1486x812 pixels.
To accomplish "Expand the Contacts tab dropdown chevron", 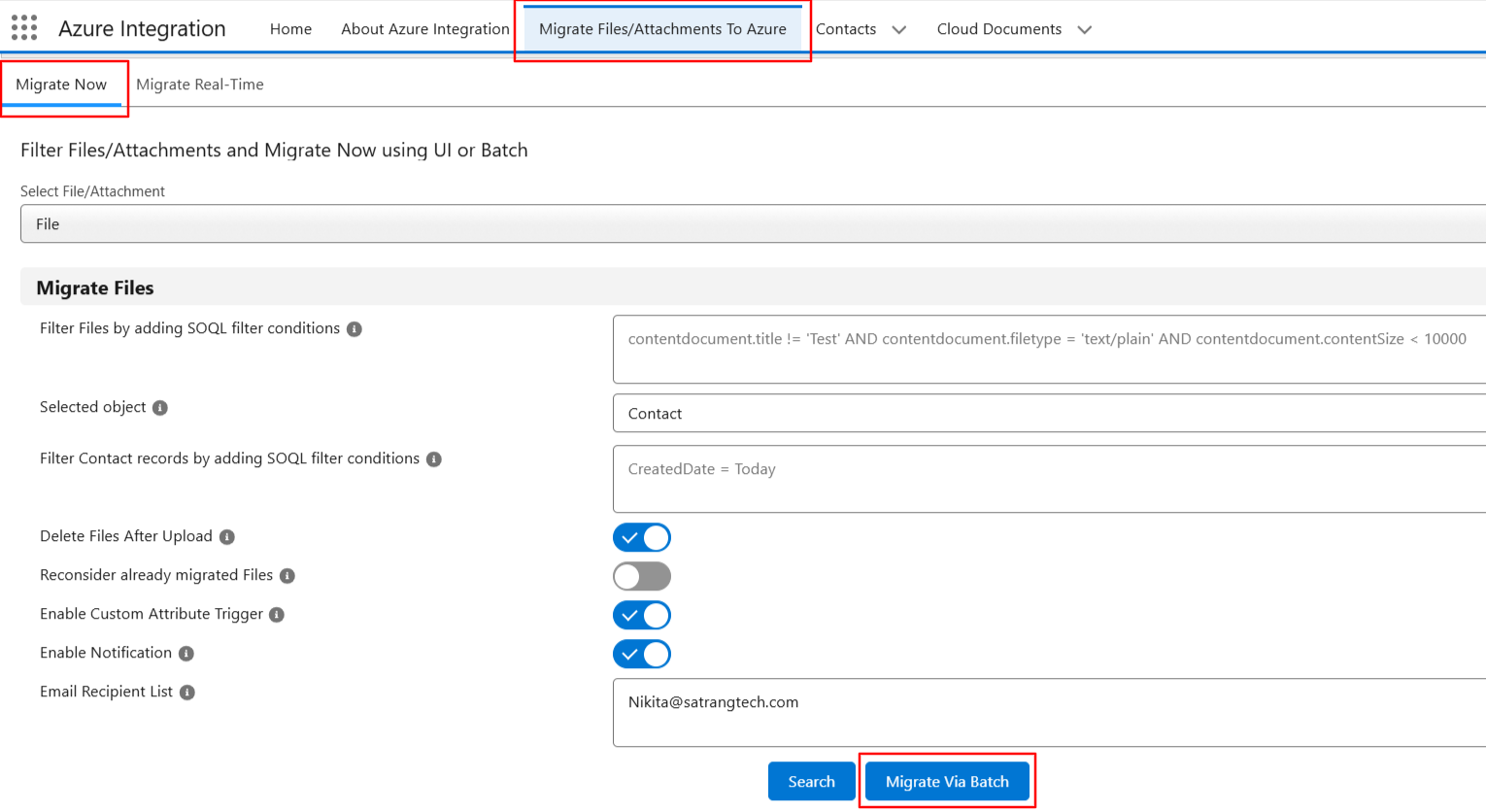I will point(899,30).
